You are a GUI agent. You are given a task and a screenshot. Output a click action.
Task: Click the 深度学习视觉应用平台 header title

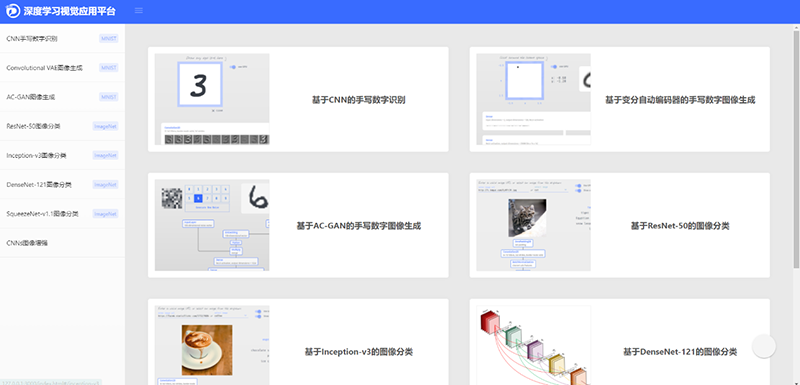pyautogui.click(x=69, y=11)
